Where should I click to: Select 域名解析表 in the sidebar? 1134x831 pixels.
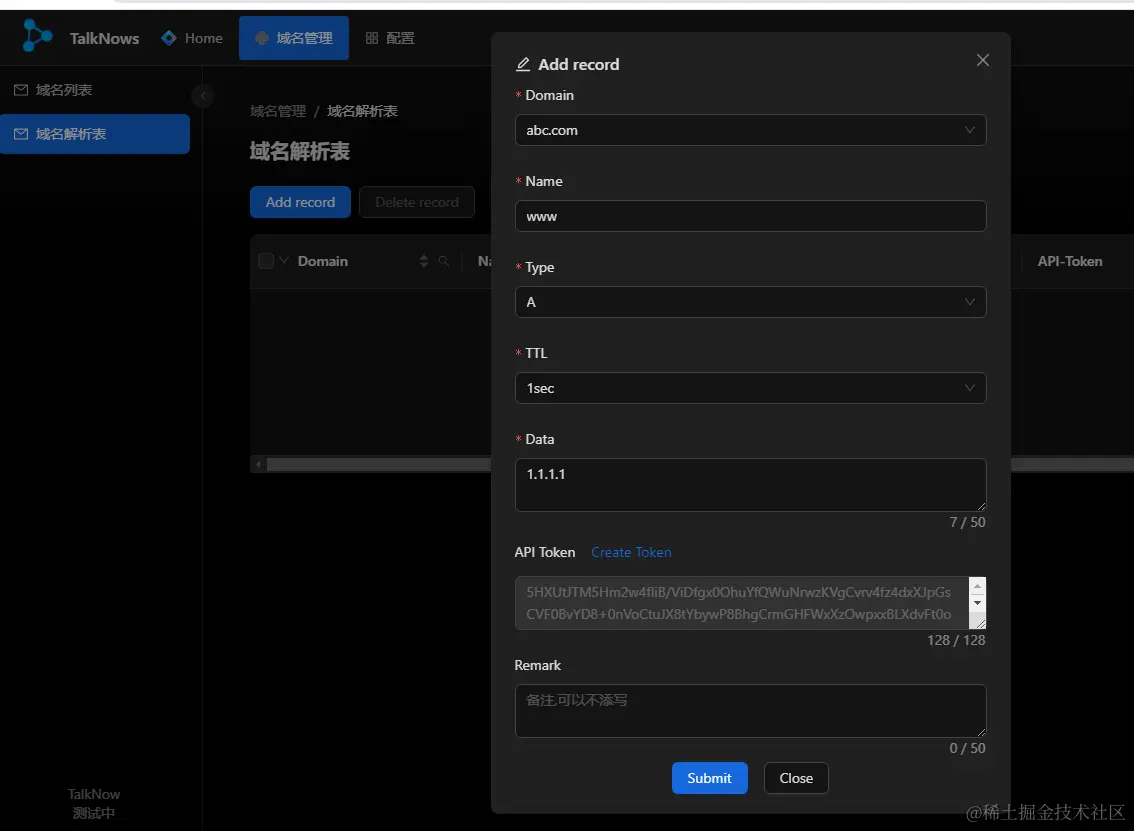(x=95, y=134)
